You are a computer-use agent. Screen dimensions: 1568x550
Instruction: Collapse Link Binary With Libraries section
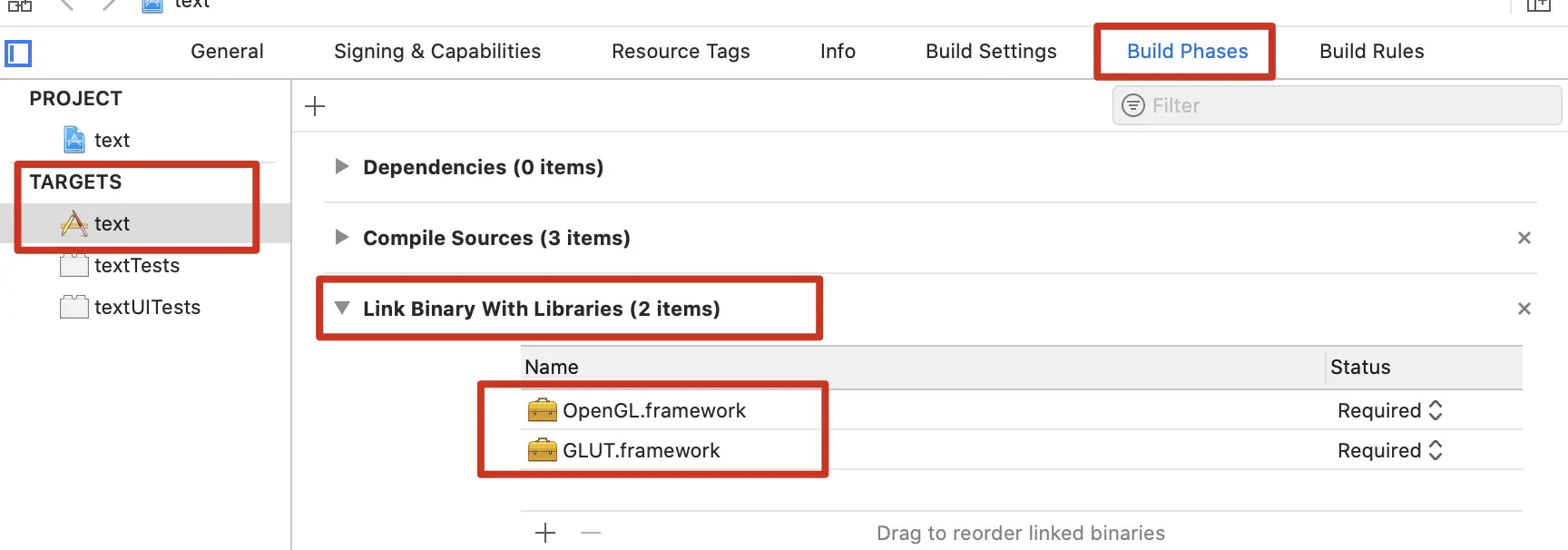(342, 308)
